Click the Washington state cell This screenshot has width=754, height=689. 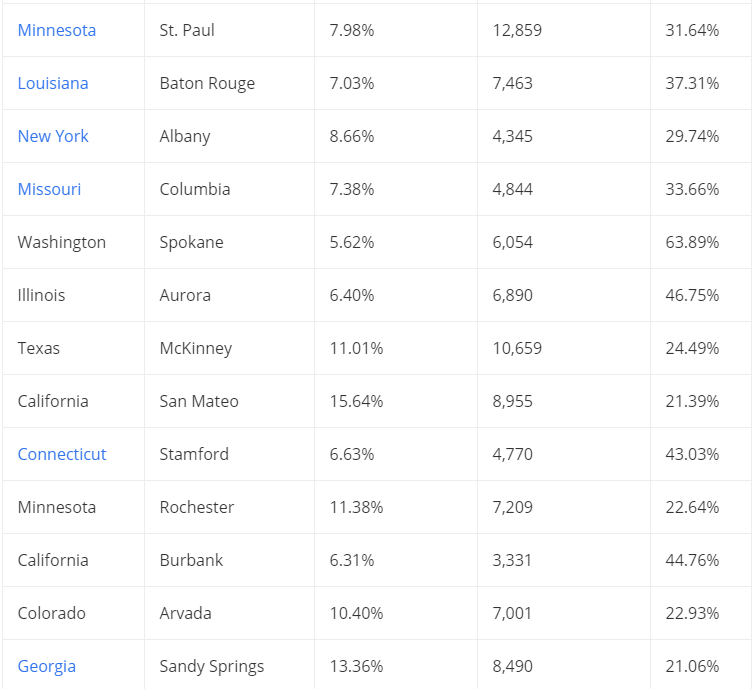74,242
